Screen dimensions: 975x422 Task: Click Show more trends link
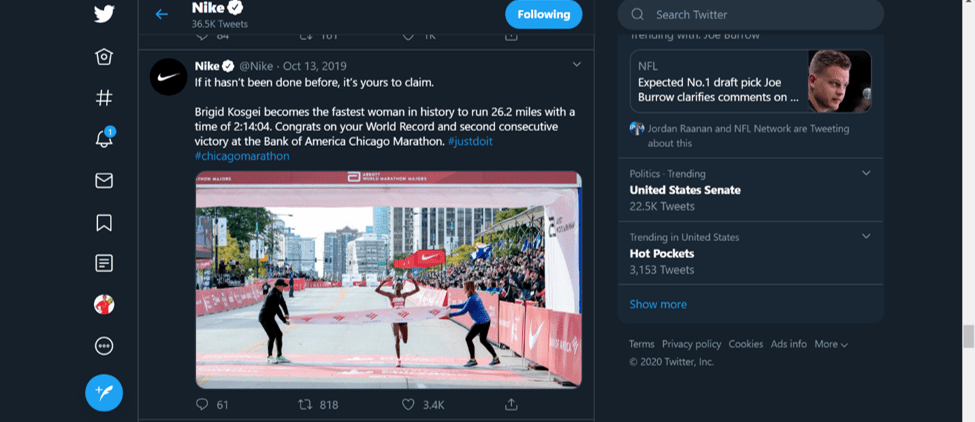[x=658, y=304]
